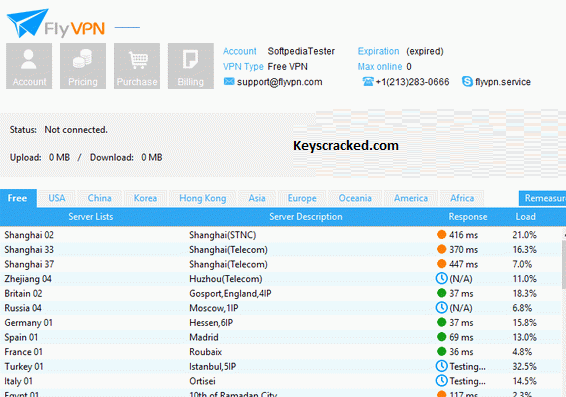The image size is (566, 397).
Task: Sort by Load column header
Action: (x=525, y=217)
